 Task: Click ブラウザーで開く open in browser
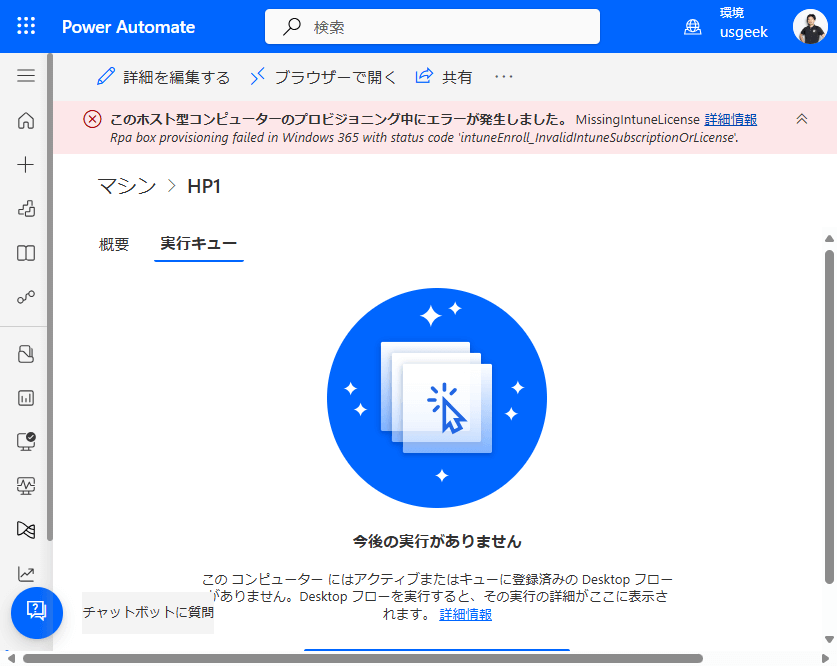point(323,77)
